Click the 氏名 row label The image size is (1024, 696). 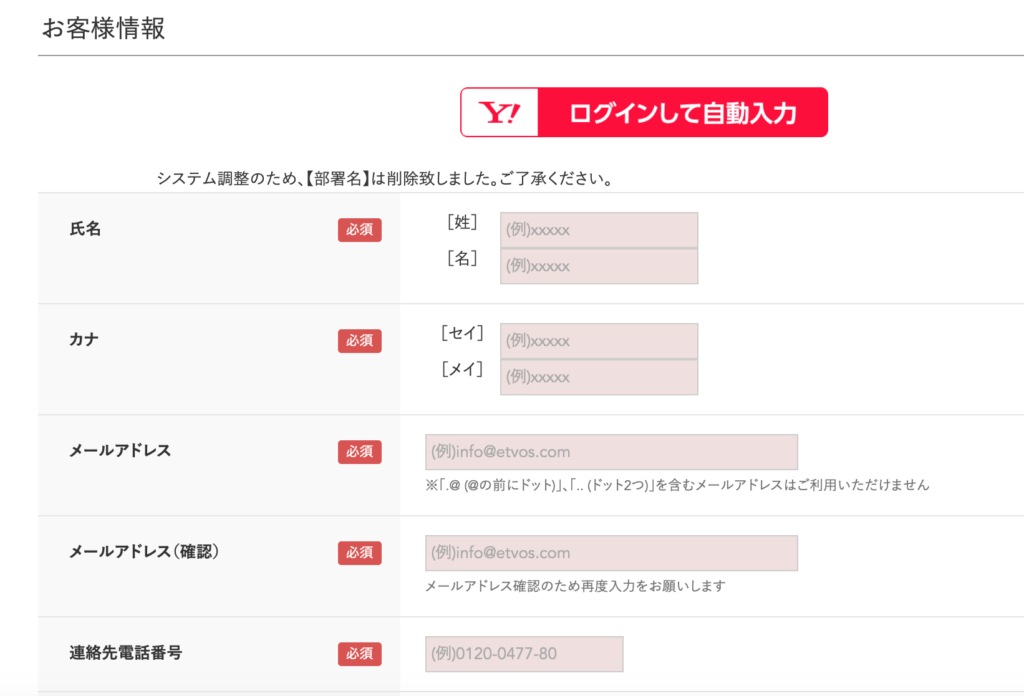pyautogui.click(x=85, y=229)
